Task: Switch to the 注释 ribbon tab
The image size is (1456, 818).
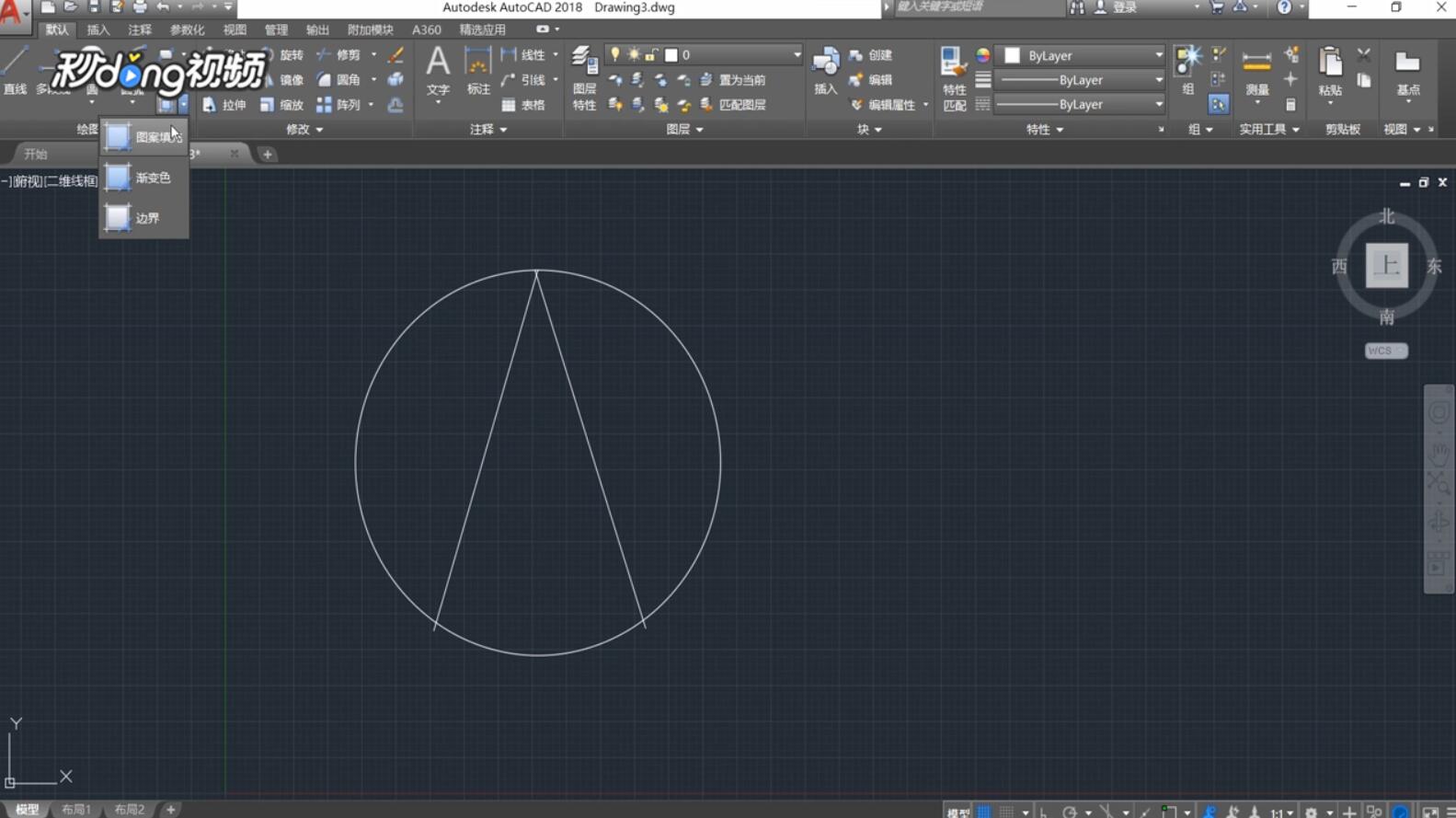Action: tap(139, 29)
